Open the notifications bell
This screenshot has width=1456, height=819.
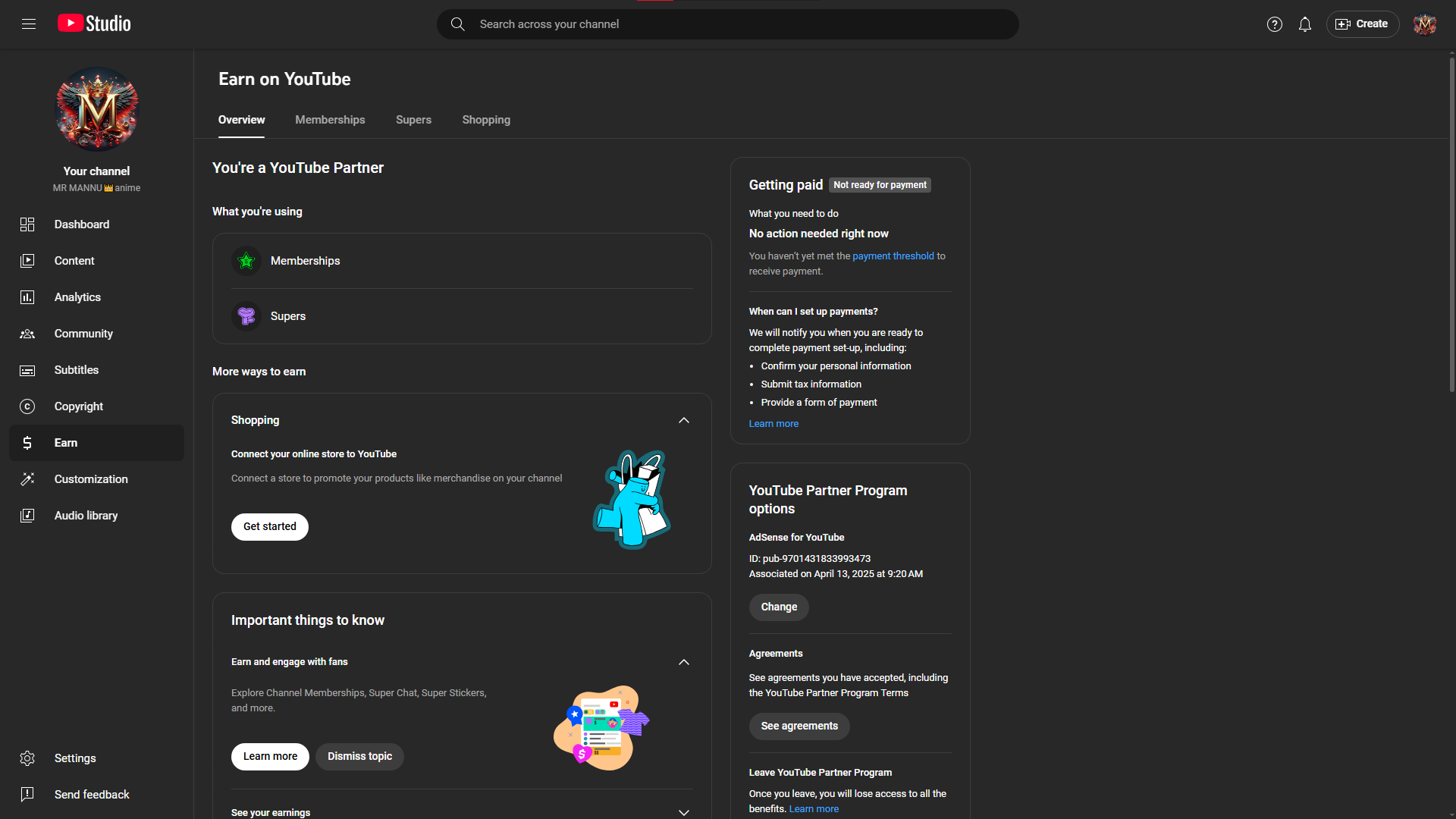pos(1304,24)
